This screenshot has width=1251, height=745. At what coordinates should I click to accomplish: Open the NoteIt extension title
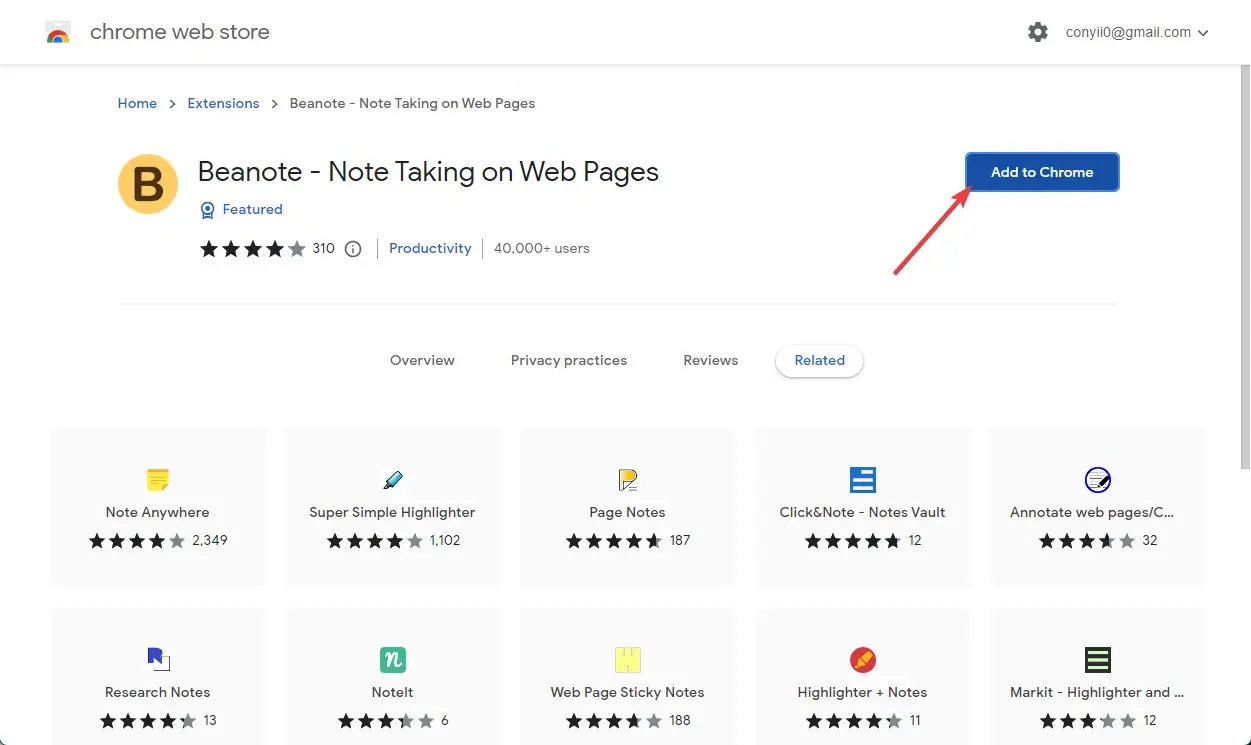pyautogui.click(x=392, y=692)
